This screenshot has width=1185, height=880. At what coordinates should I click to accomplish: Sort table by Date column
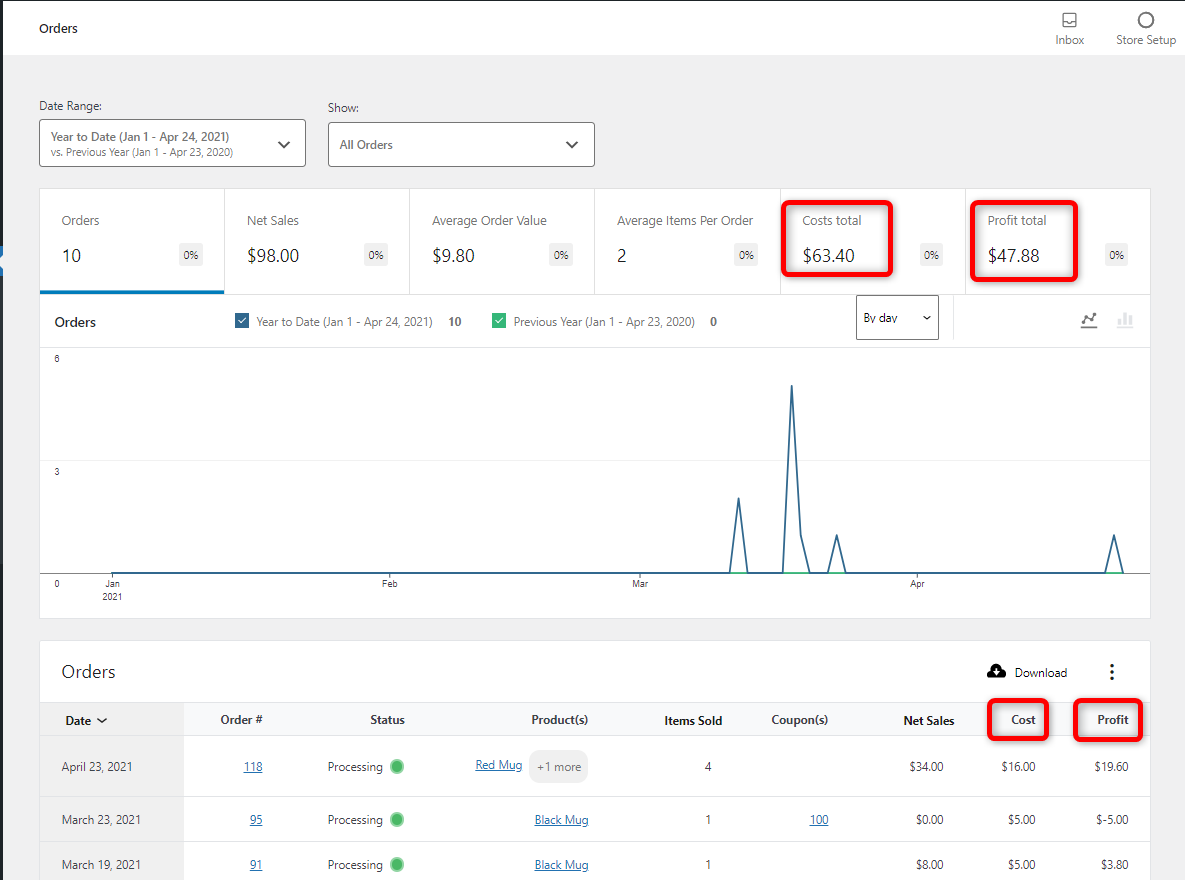(x=86, y=720)
